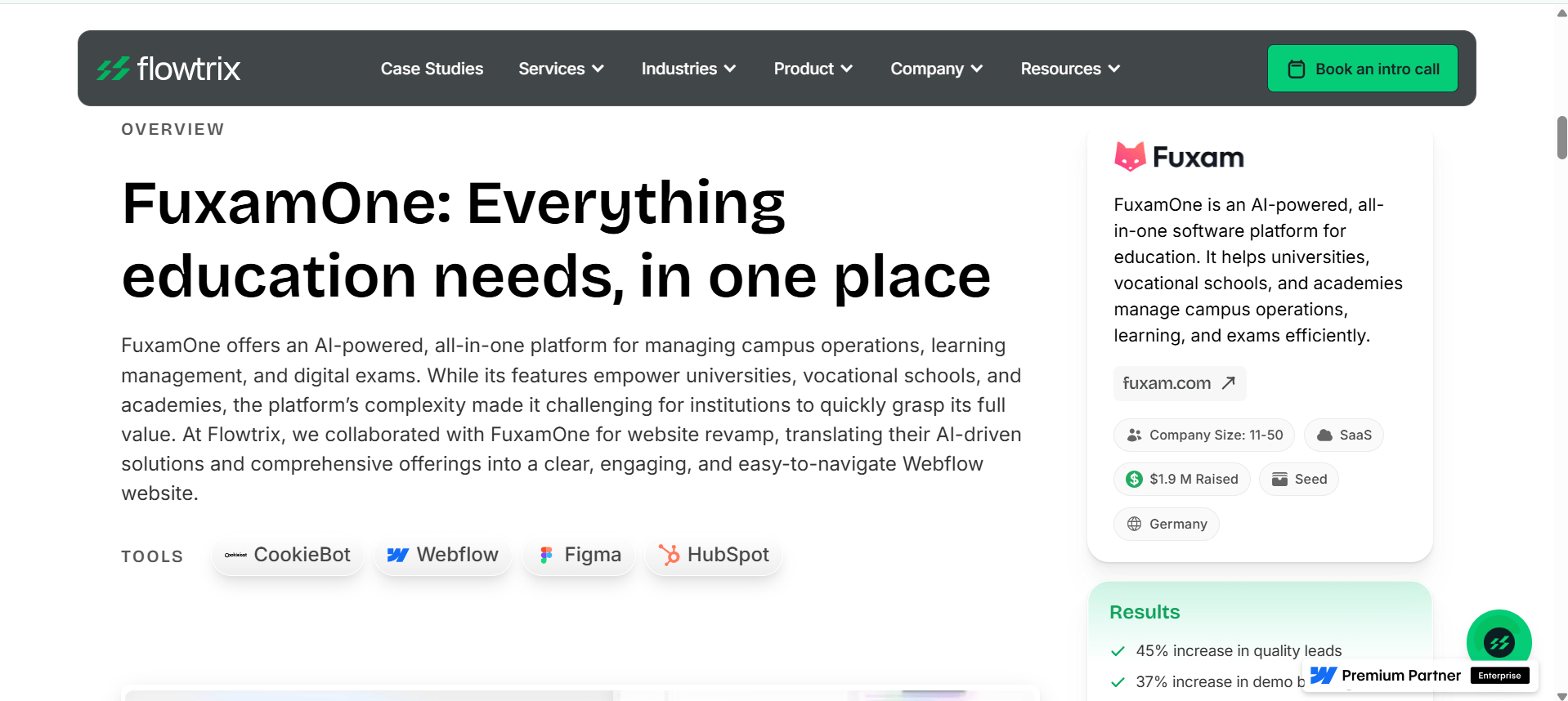Visit the fuxam.com link
The width and height of the screenshot is (1568, 701).
[1179, 383]
